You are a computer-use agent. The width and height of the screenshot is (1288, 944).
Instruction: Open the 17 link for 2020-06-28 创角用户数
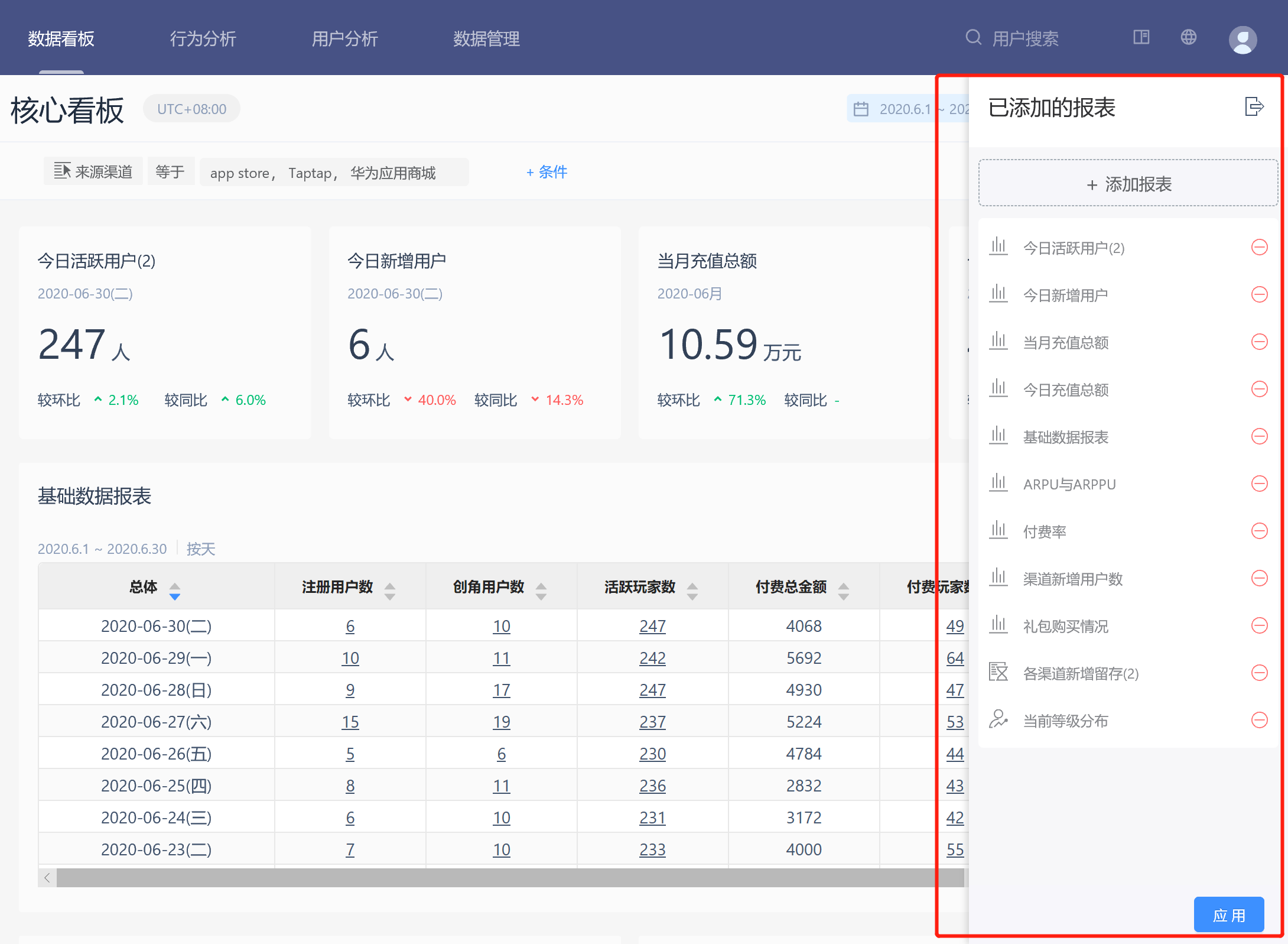click(x=501, y=690)
